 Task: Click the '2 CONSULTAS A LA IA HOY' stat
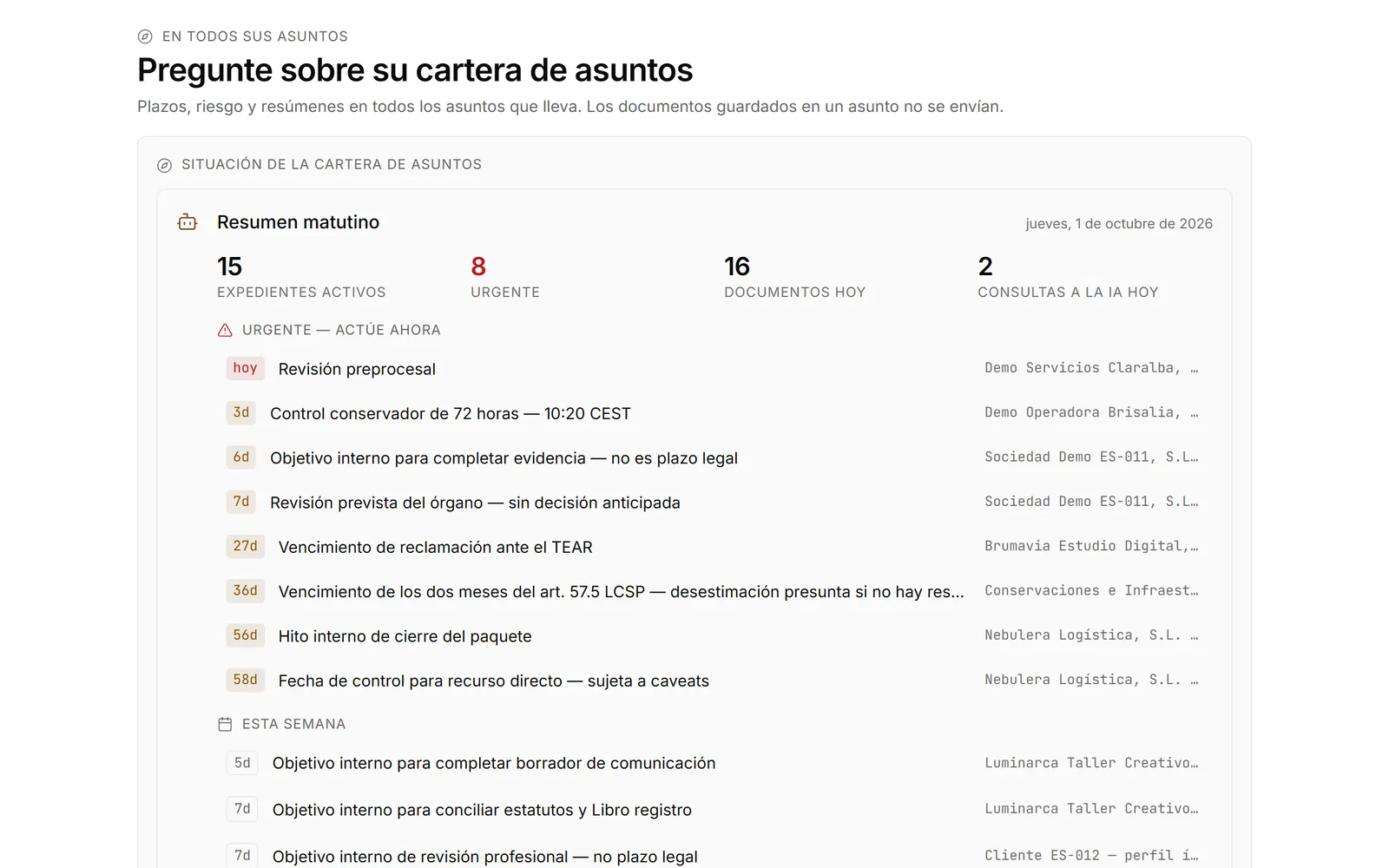click(1068, 277)
